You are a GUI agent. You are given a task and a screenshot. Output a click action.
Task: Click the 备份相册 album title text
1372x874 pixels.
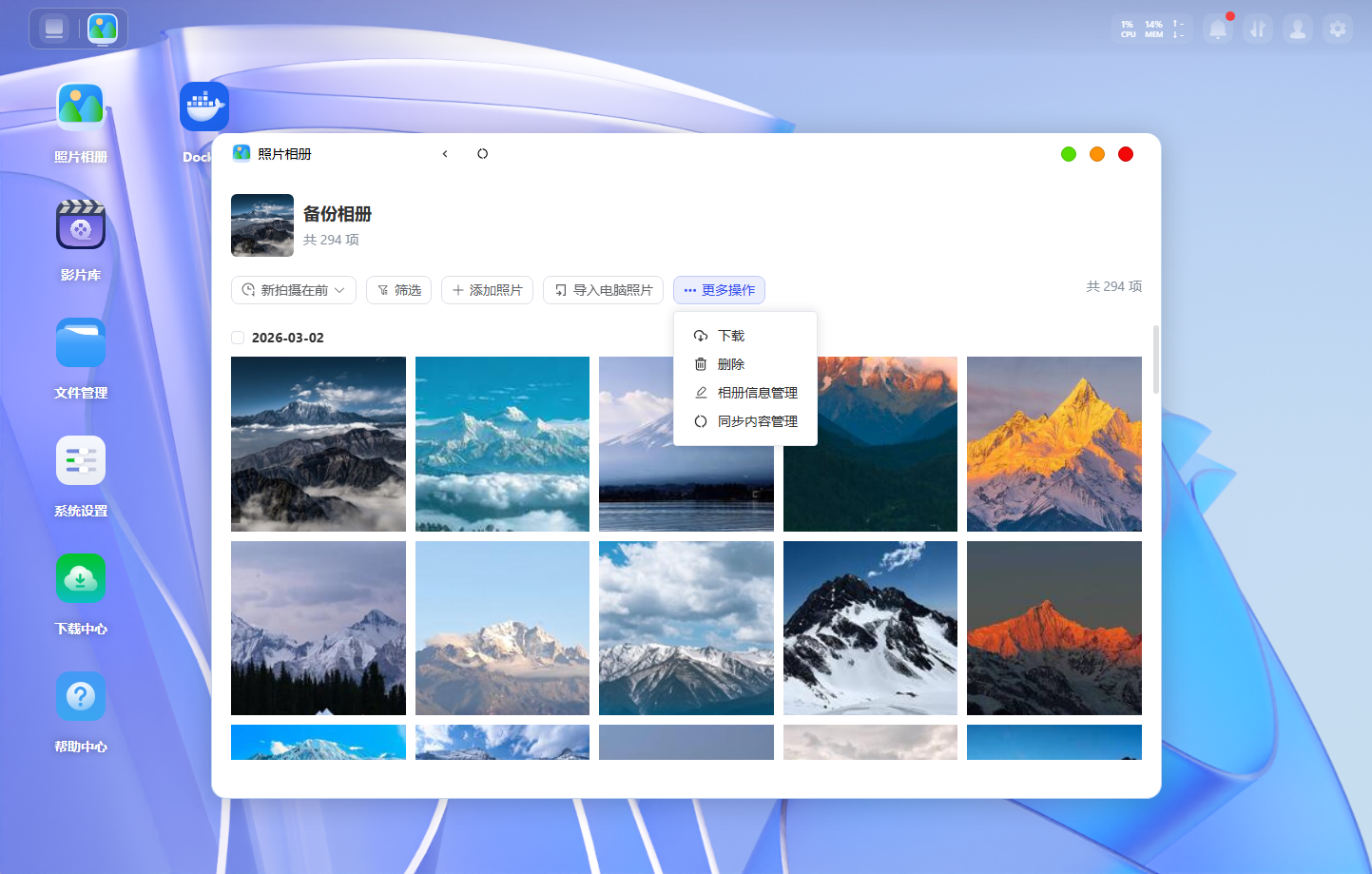[338, 214]
